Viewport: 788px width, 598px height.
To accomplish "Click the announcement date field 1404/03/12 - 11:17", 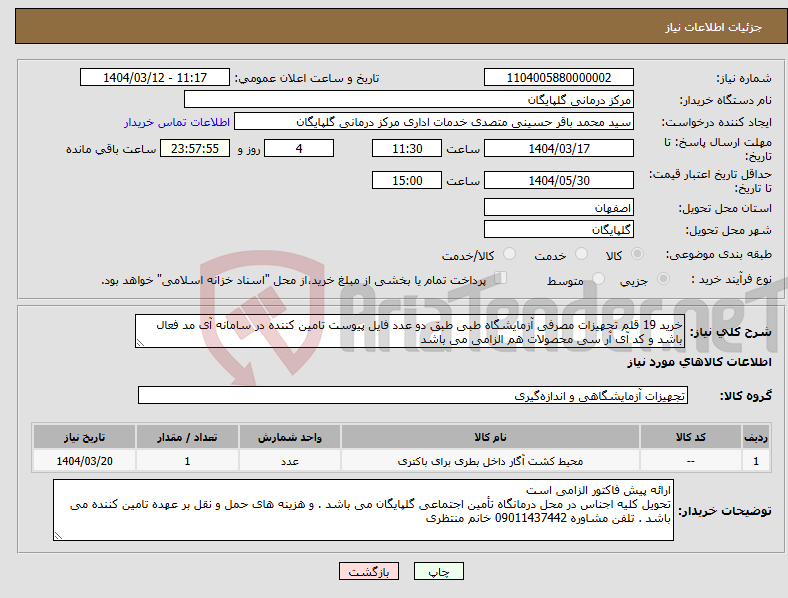I will coord(155,77).
